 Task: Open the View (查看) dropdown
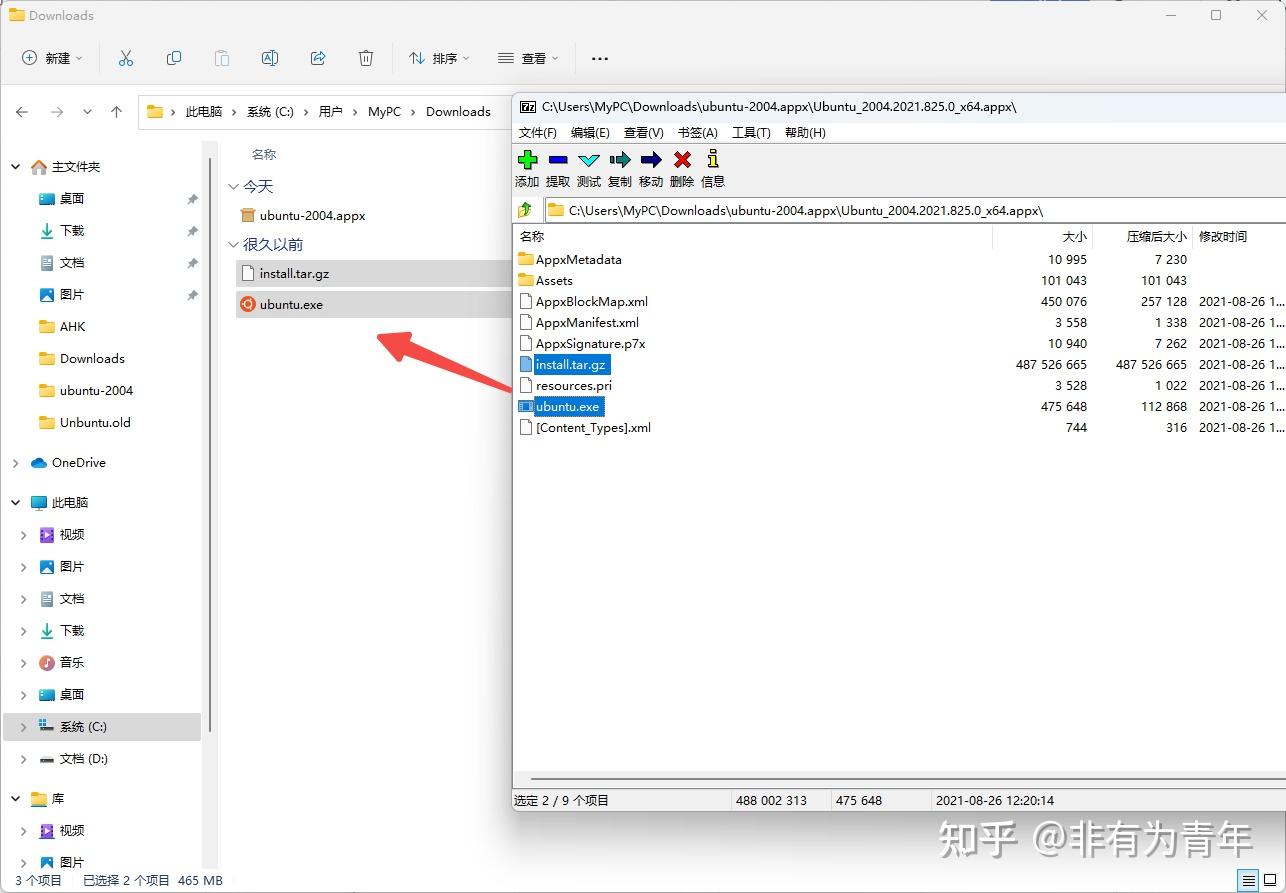[x=528, y=58]
